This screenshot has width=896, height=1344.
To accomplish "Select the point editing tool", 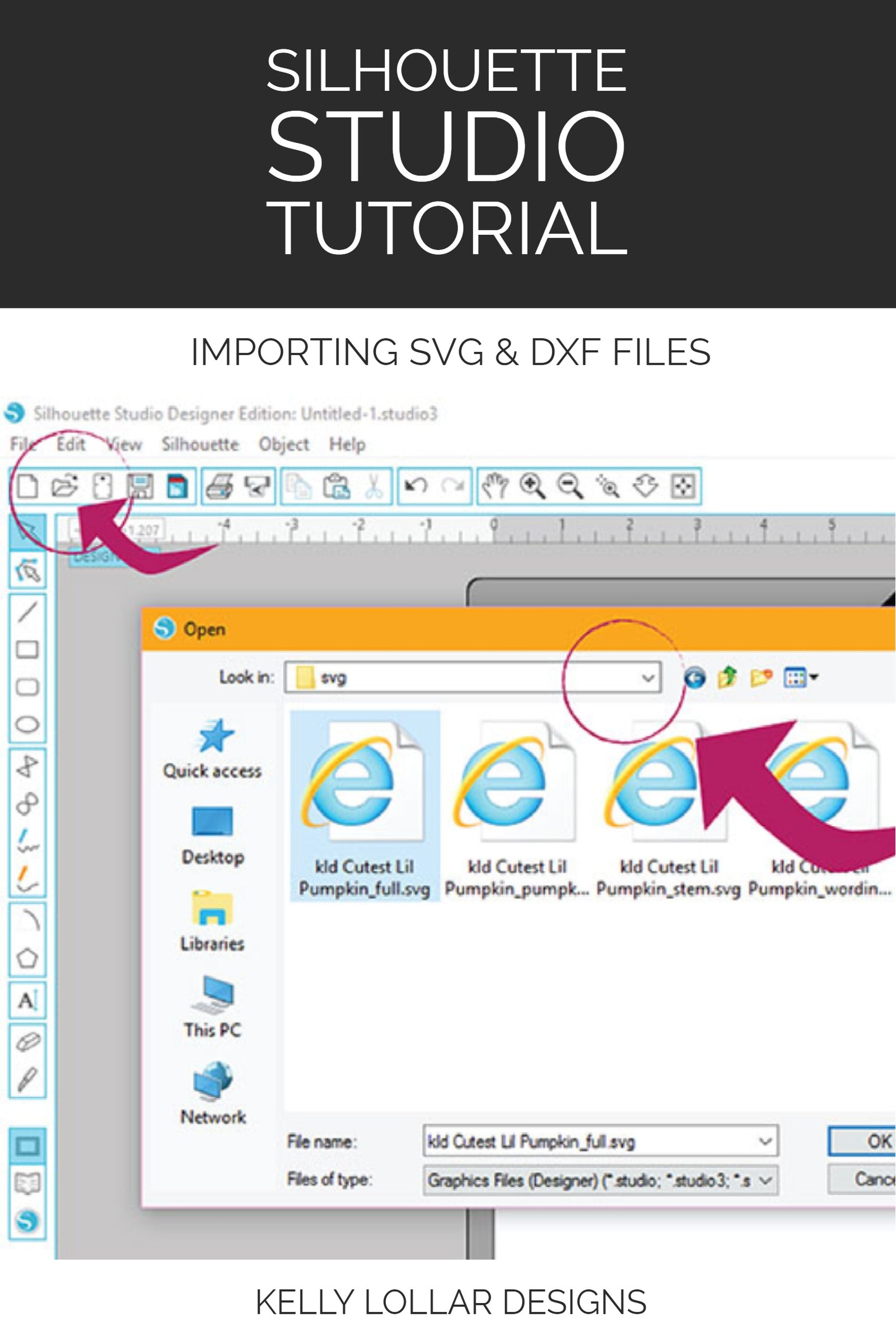I will pyautogui.click(x=29, y=573).
